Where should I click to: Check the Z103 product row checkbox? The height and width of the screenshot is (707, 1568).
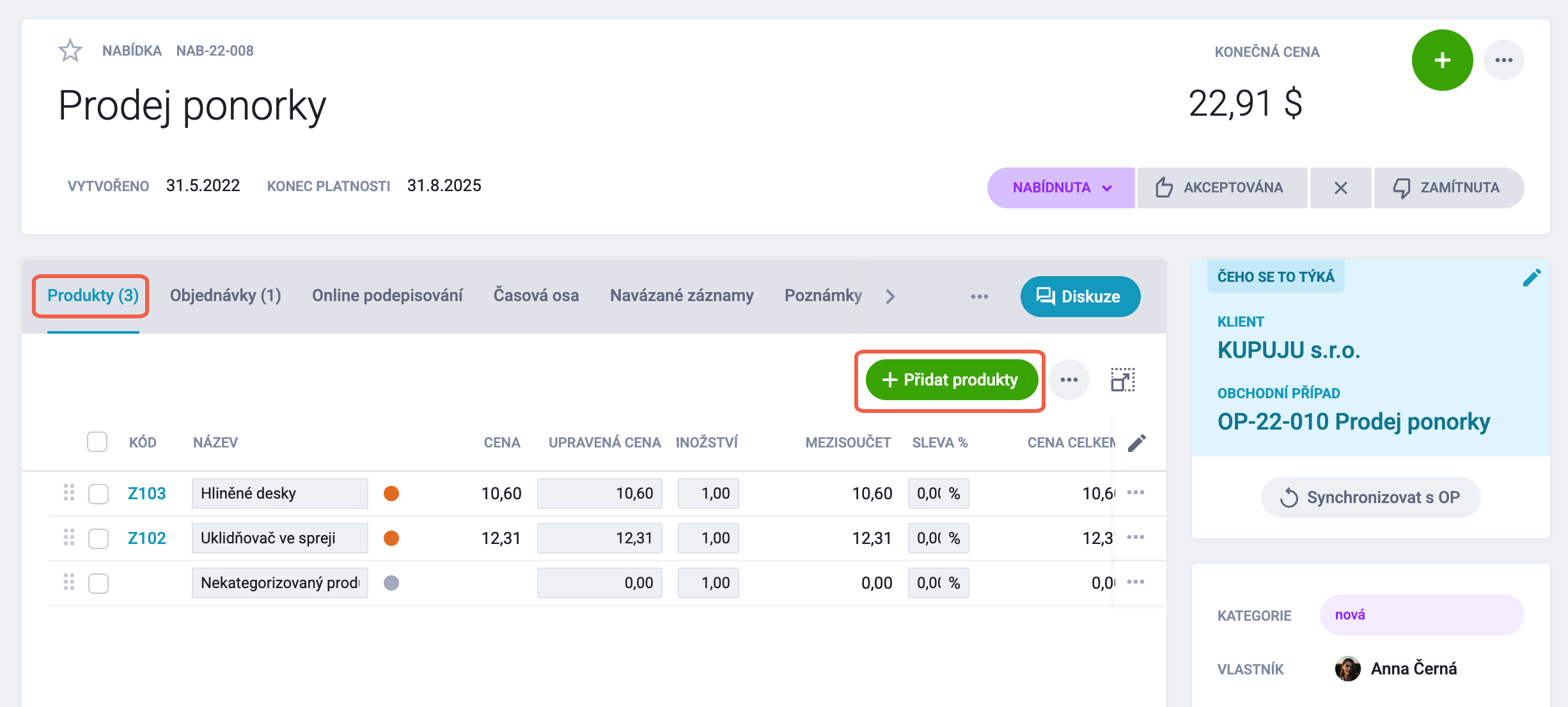point(98,493)
